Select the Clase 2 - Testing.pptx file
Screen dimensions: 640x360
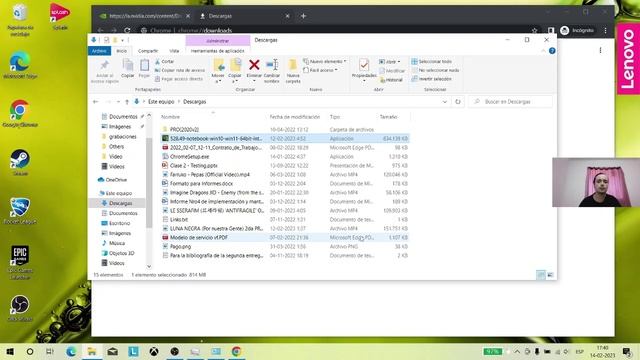click(285, 165)
